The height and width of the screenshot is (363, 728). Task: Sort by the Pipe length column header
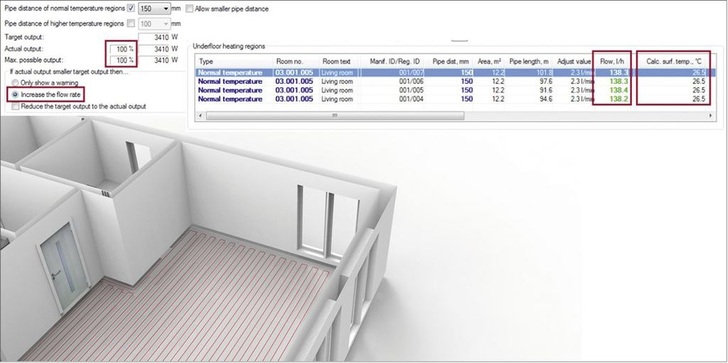click(529, 61)
